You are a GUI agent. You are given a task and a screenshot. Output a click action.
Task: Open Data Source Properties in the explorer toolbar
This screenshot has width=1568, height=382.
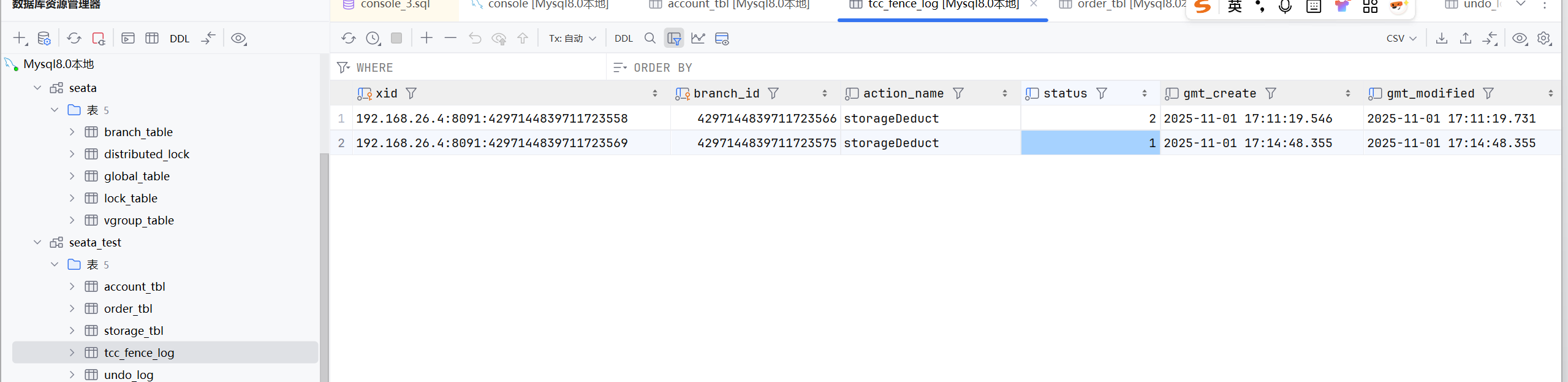[x=44, y=38]
